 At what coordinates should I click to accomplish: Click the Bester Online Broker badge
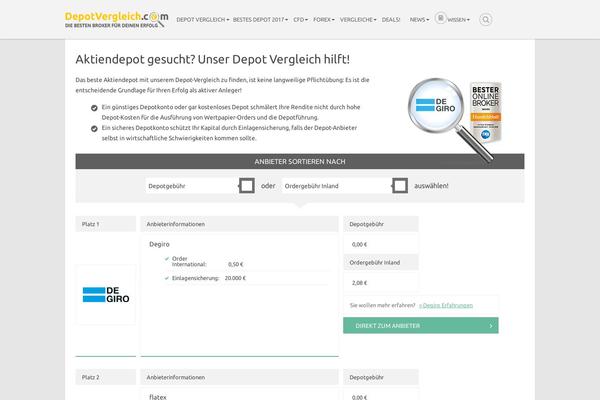(486, 112)
